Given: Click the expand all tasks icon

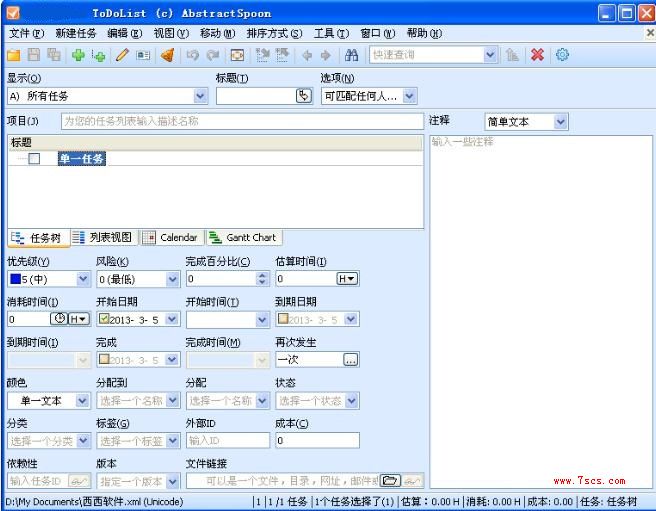Looking at the screenshot, I should pyautogui.click(x=263, y=55).
